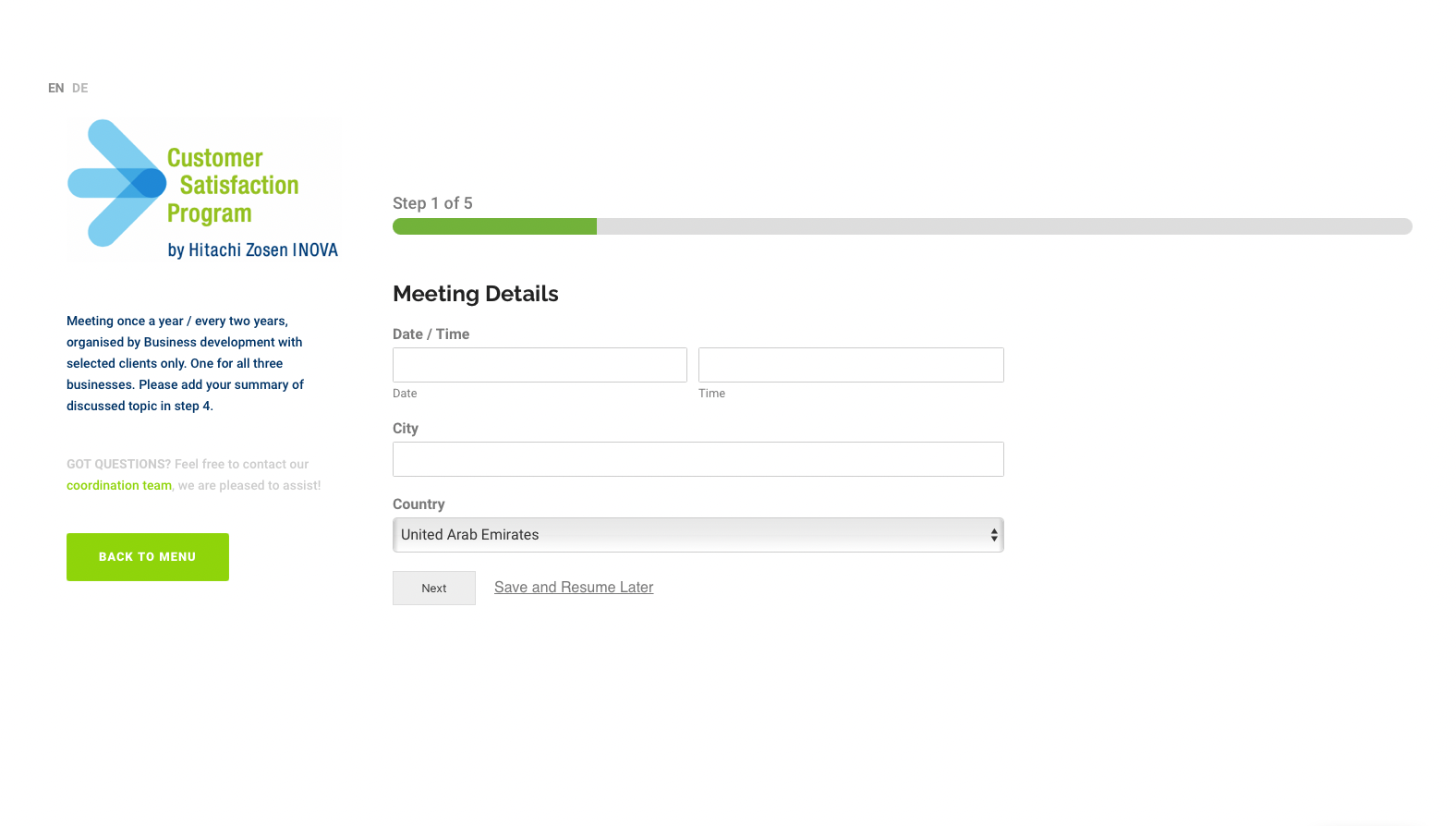Click the Meeting Details heading
The width and height of the screenshot is (1456, 826).
pyautogui.click(x=476, y=294)
